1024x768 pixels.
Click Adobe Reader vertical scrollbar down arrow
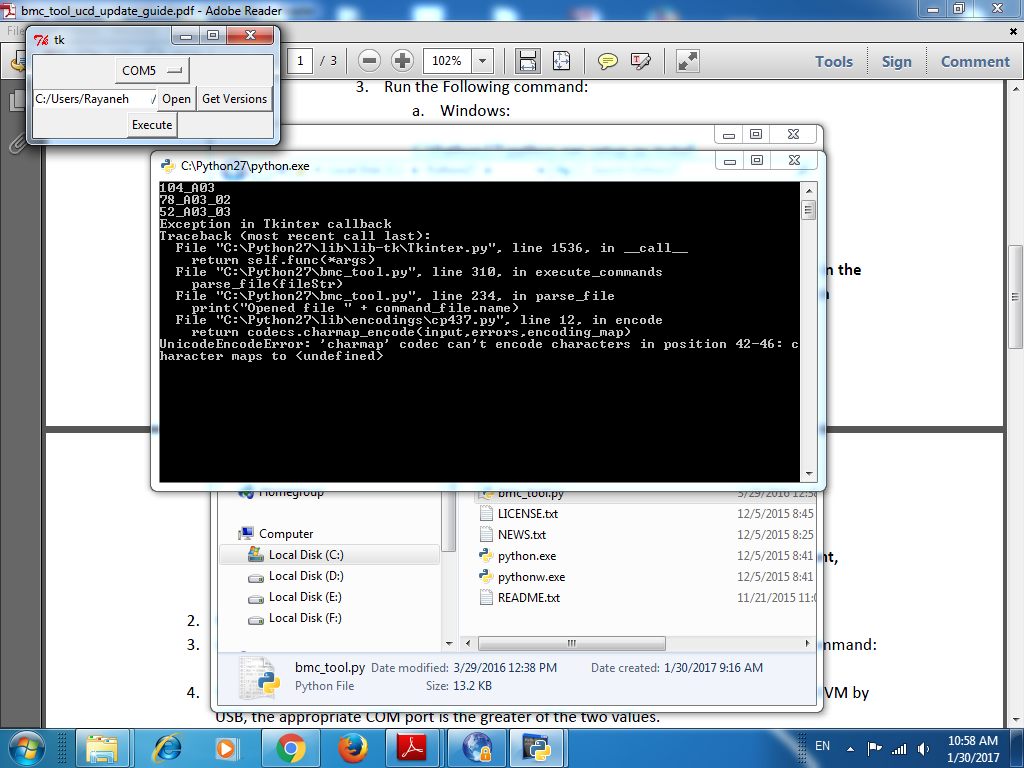tap(1016, 720)
